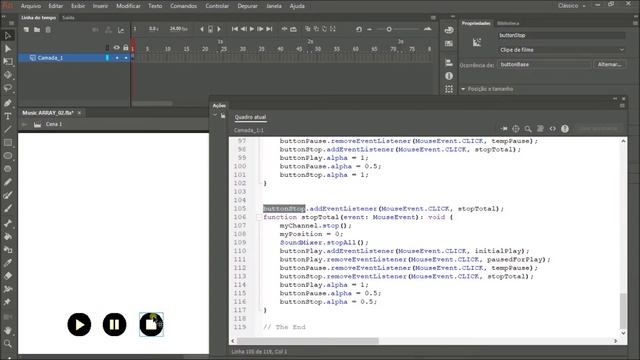Viewport: 640px width, 360px height.
Task: Click black Pause button on stage
Action: [114, 324]
